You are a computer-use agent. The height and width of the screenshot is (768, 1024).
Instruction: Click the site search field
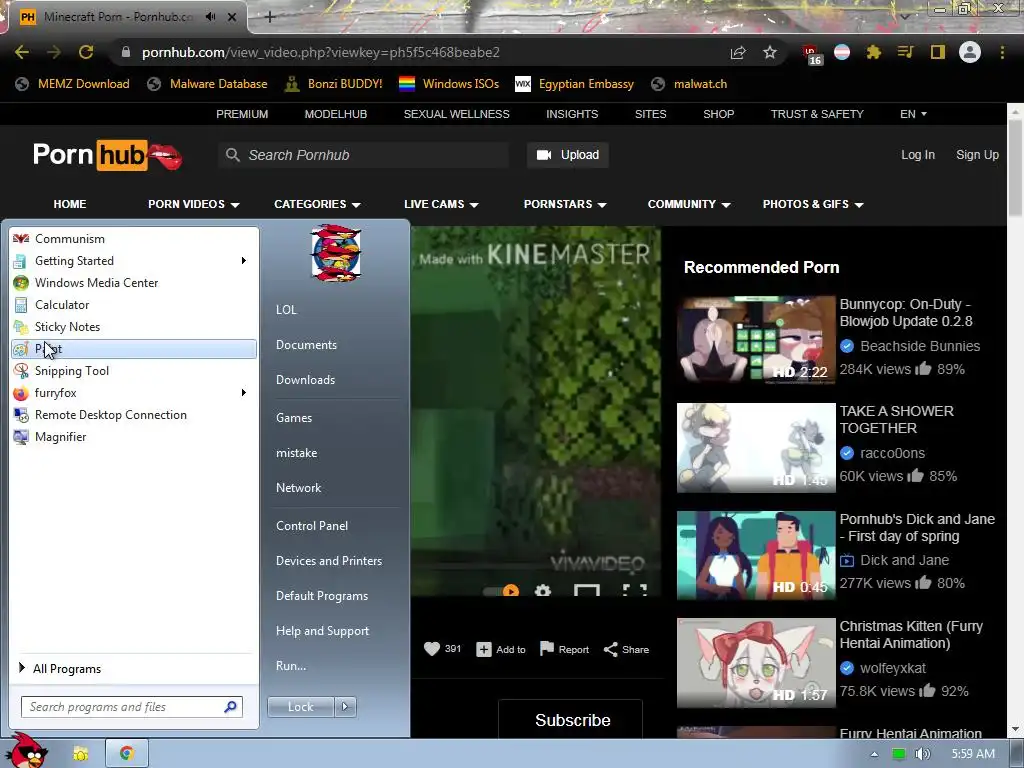(x=363, y=155)
